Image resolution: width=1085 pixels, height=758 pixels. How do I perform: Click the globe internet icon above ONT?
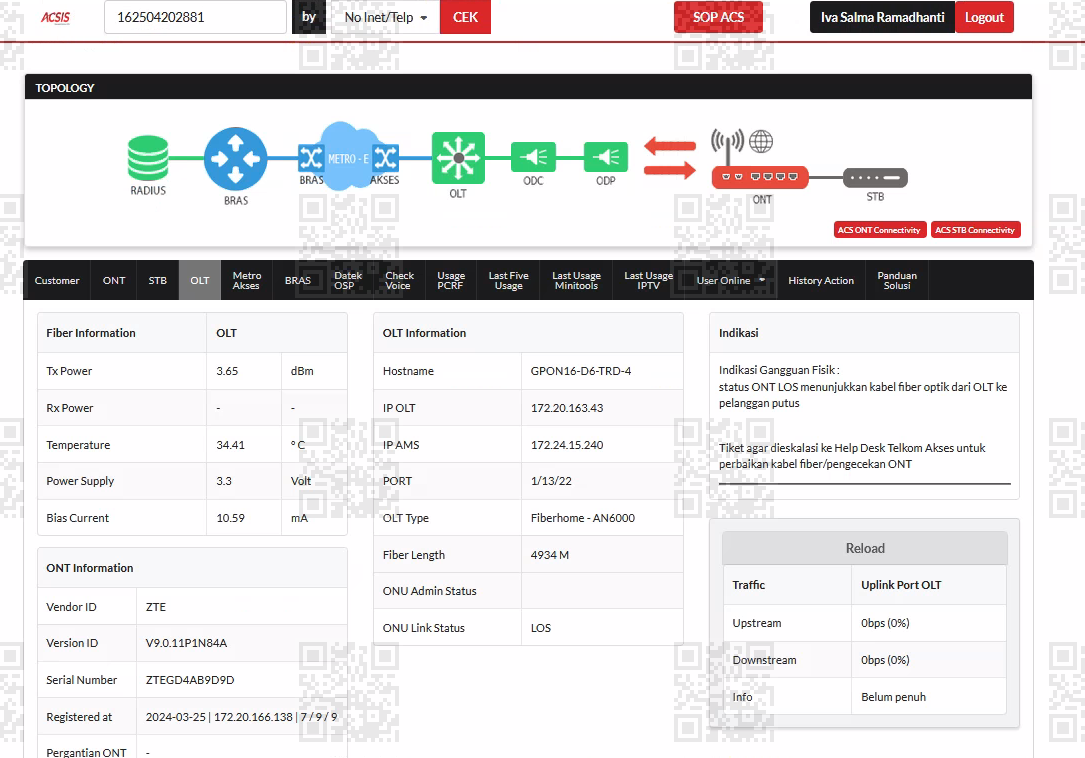click(761, 142)
